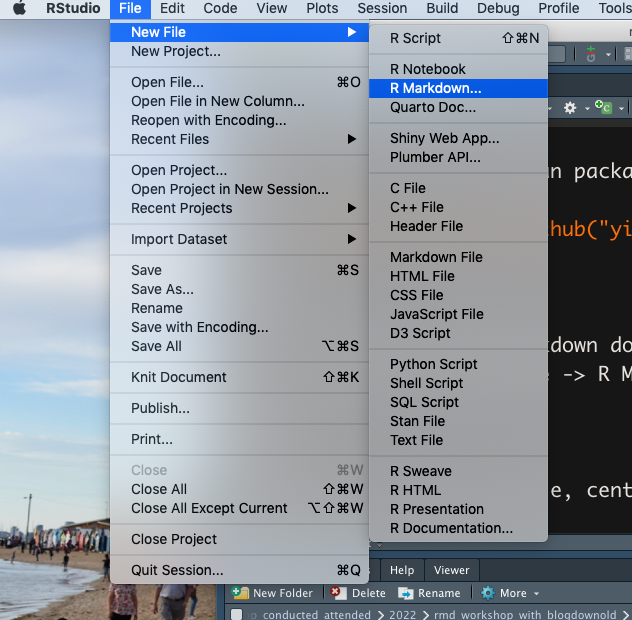632x620 pixels.
Task: Choose Knit Document
Action: coord(239,377)
